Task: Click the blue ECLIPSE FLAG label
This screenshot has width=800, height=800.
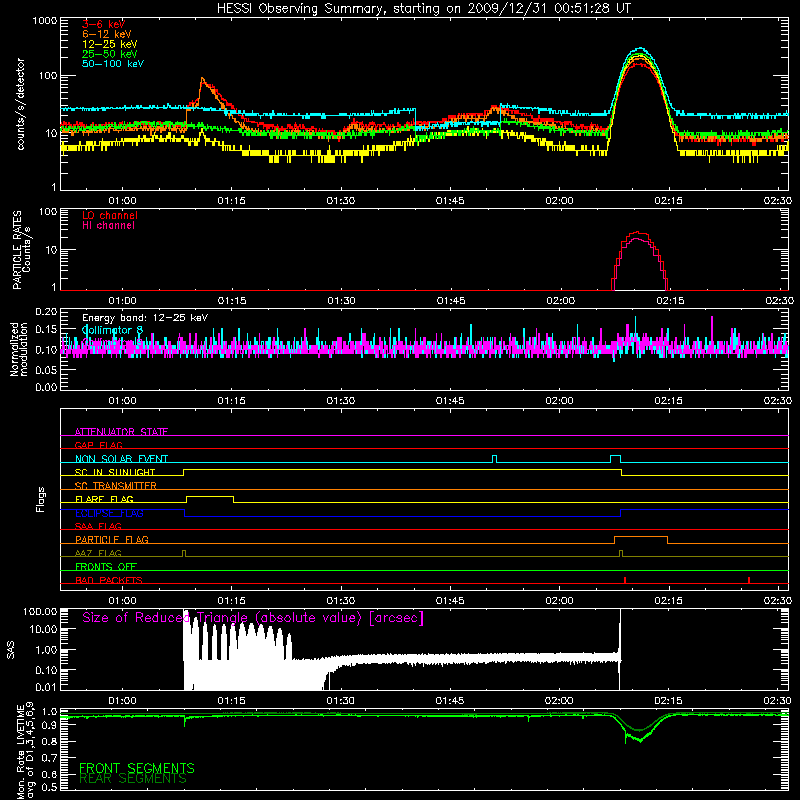Action: coord(109,513)
